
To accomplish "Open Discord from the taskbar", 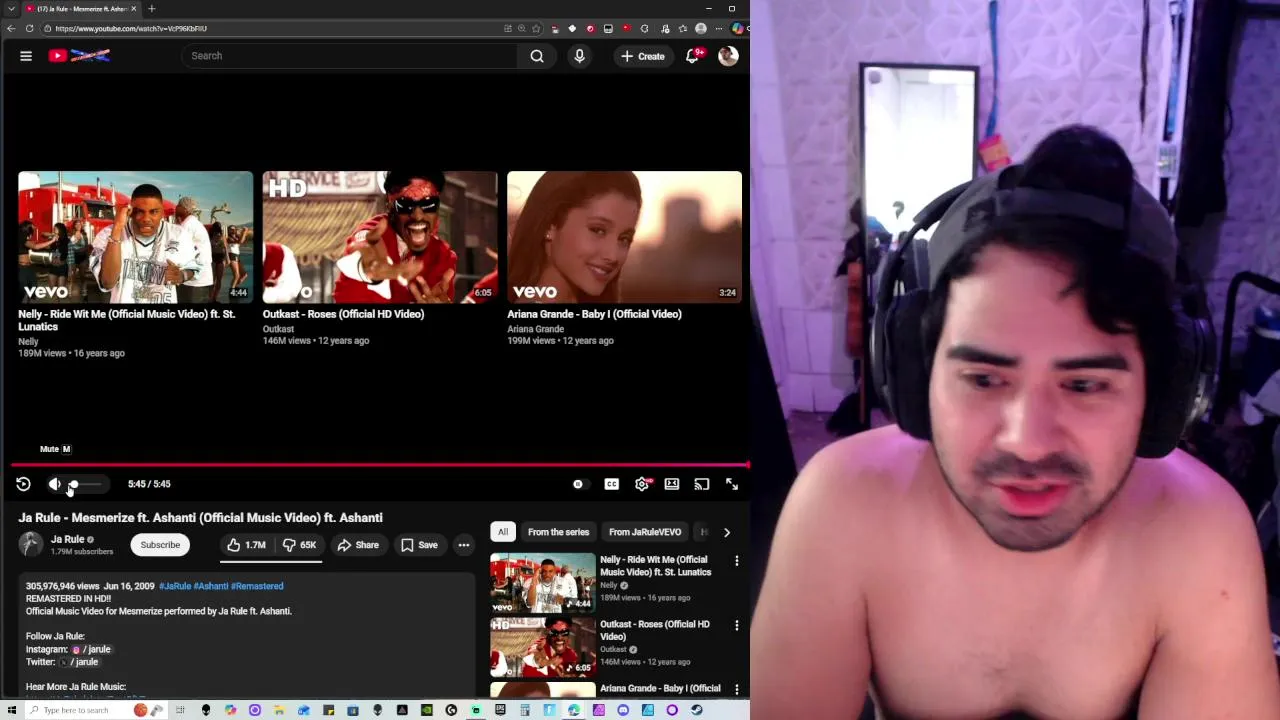I will coord(623,710).
